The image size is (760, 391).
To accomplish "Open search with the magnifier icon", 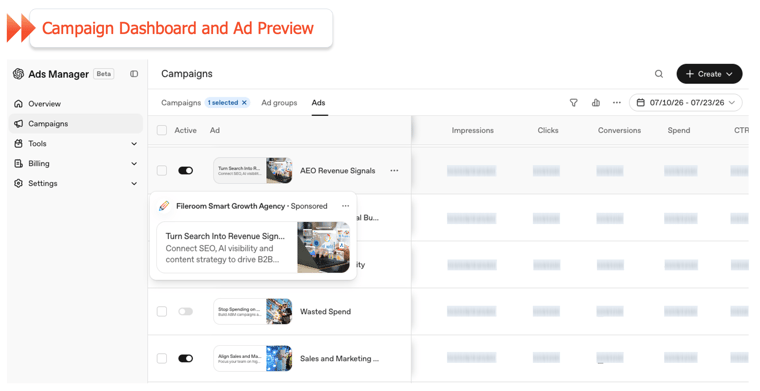I will (x=659, y=74).
